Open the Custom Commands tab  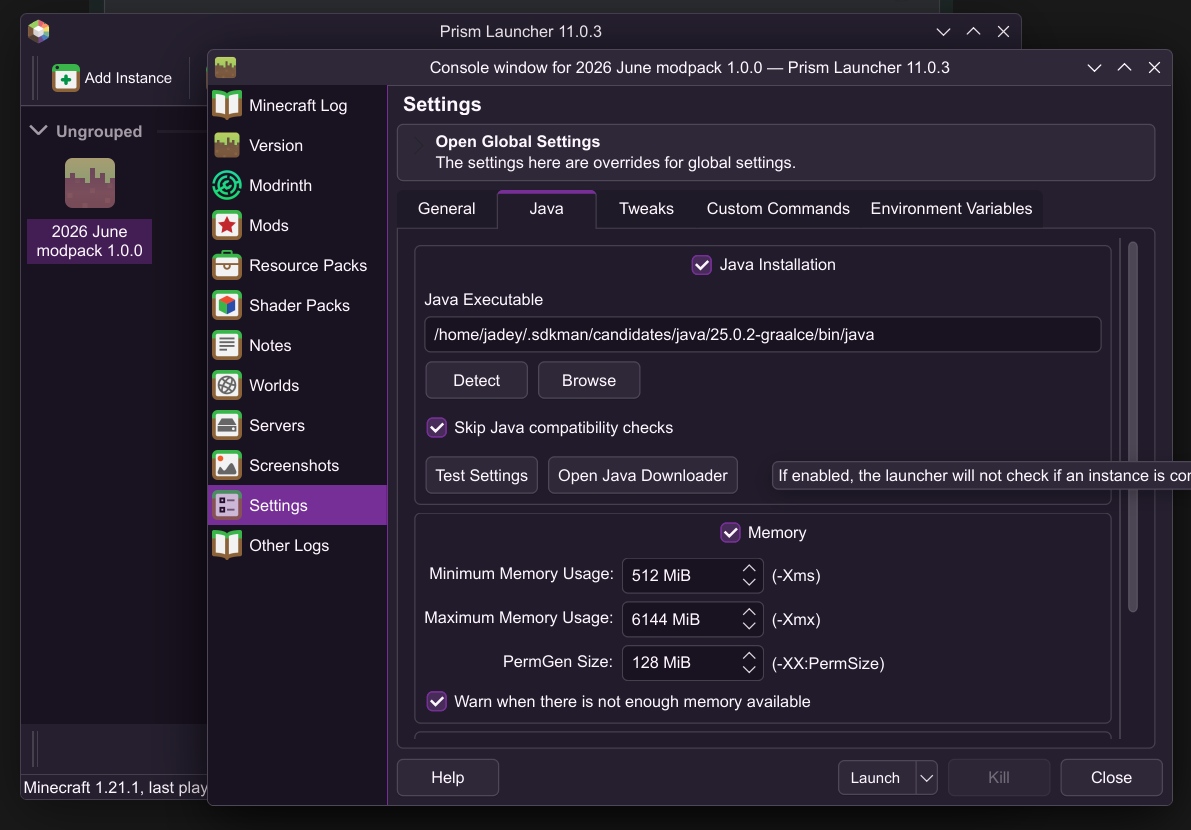[x=778, y=209]
